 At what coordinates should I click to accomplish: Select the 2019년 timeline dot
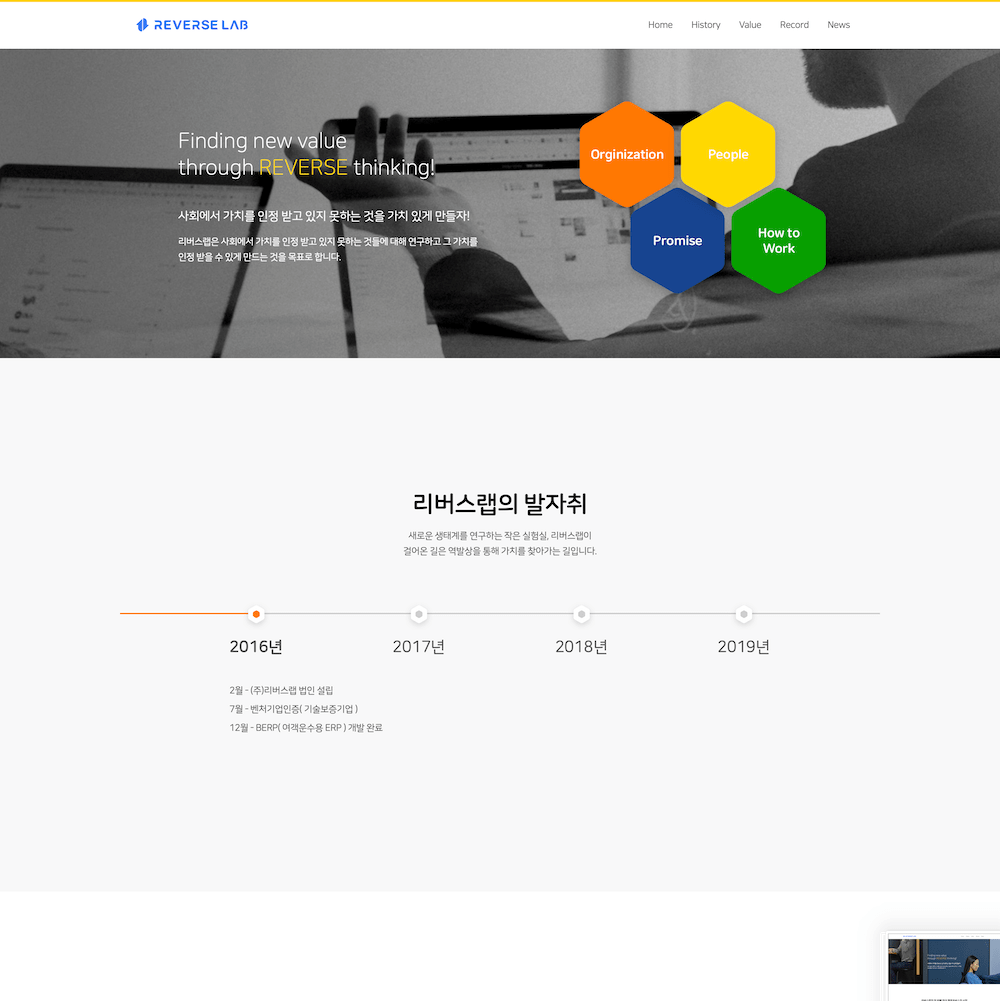(x=744, y=614)
